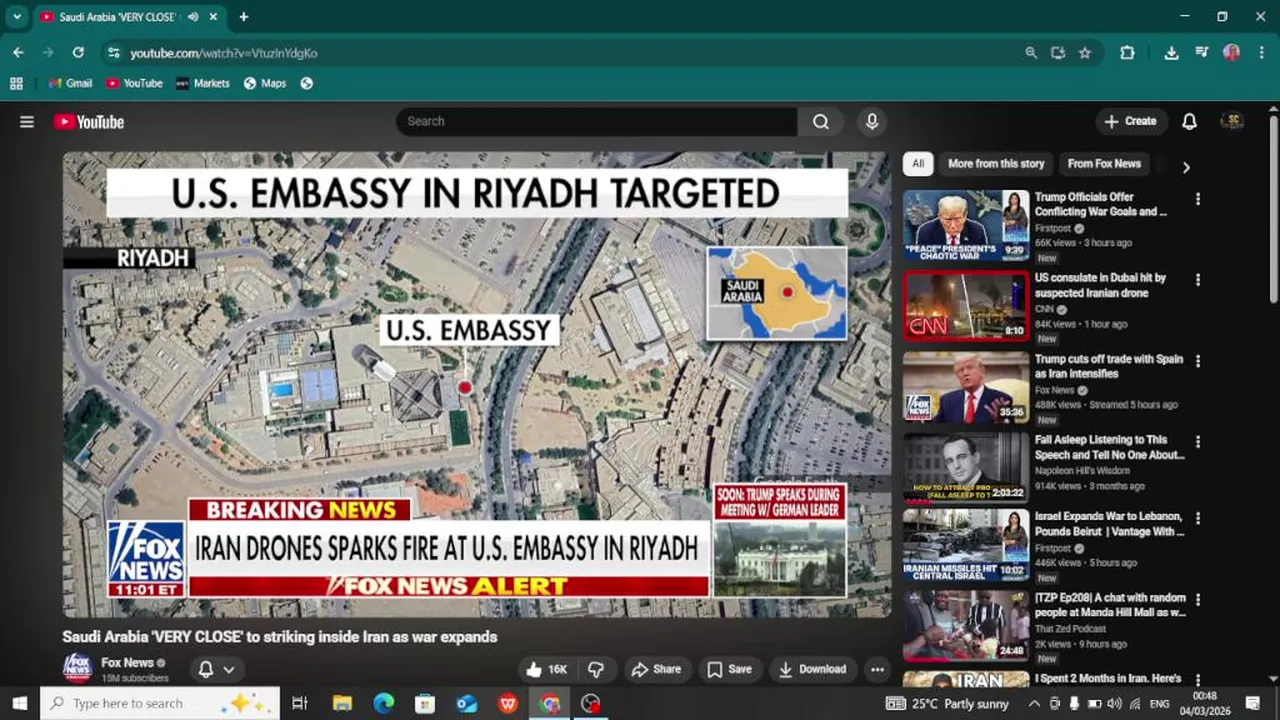
Task: Start voice search with microphone icon
Action: 872,122
